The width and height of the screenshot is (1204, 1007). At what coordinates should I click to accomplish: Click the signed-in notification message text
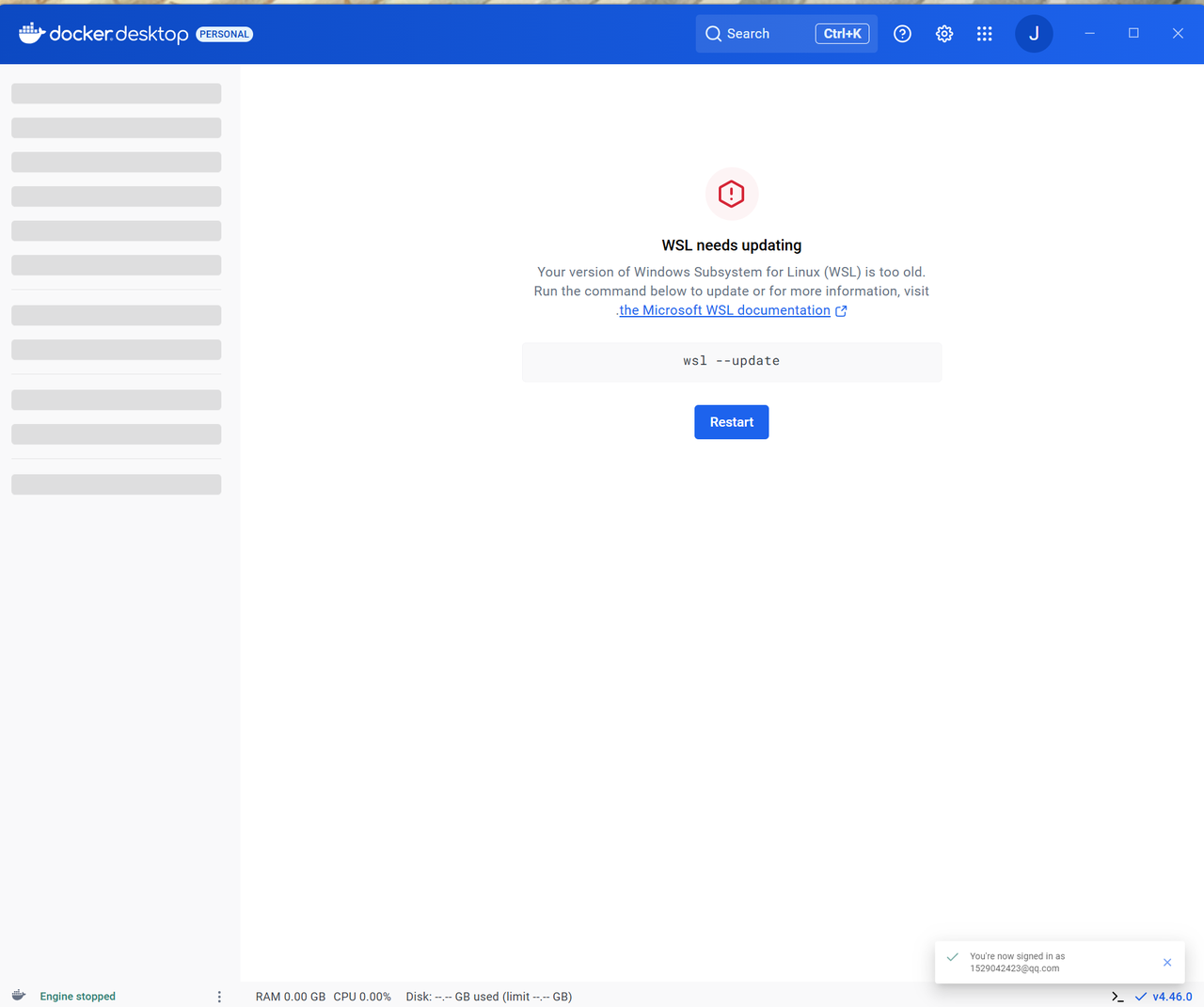pos(1018,962)
